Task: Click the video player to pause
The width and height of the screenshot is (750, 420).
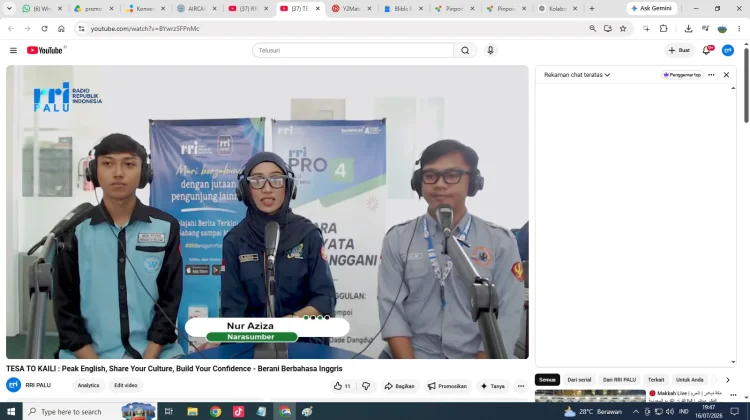Action: [267, 212]
